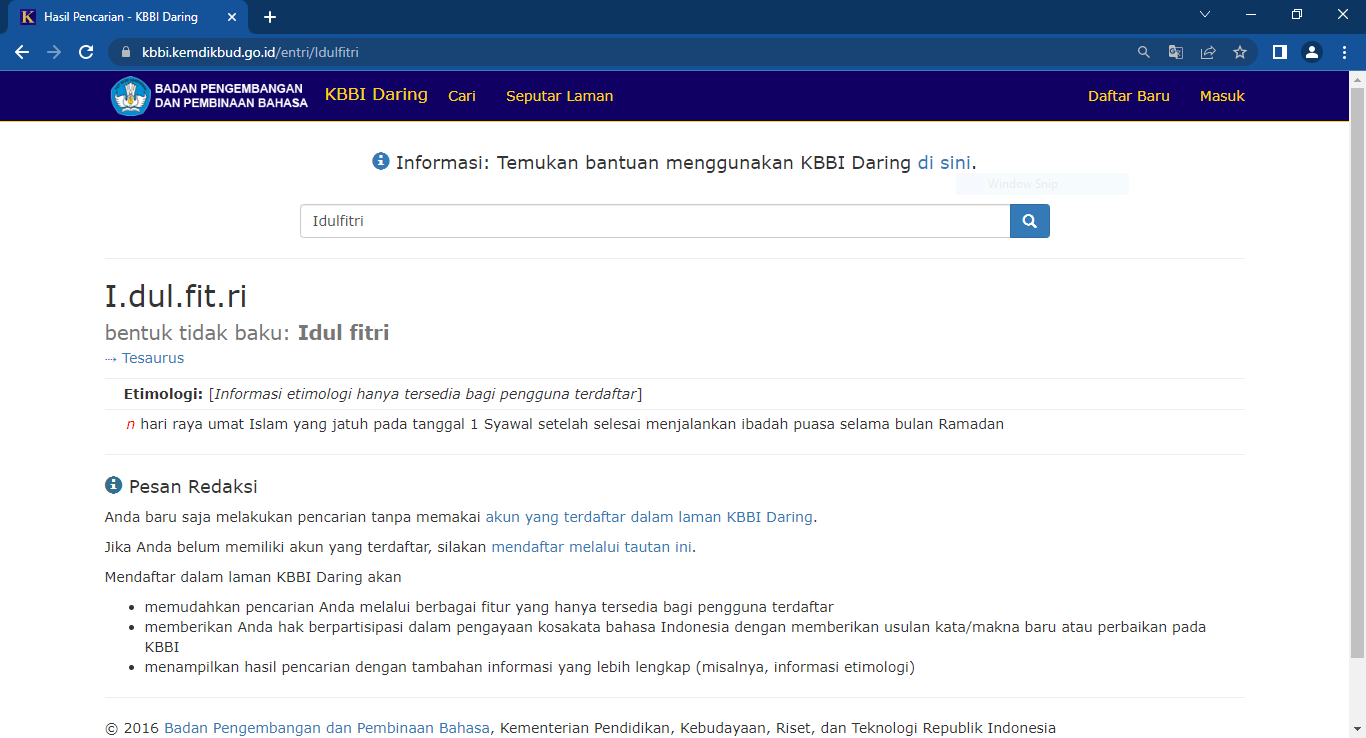The height and width of the screenshot is (738, 1366).
Task: Select the Hasil Pencarian - KBBI Daring tab
Action: coord(128,17)
